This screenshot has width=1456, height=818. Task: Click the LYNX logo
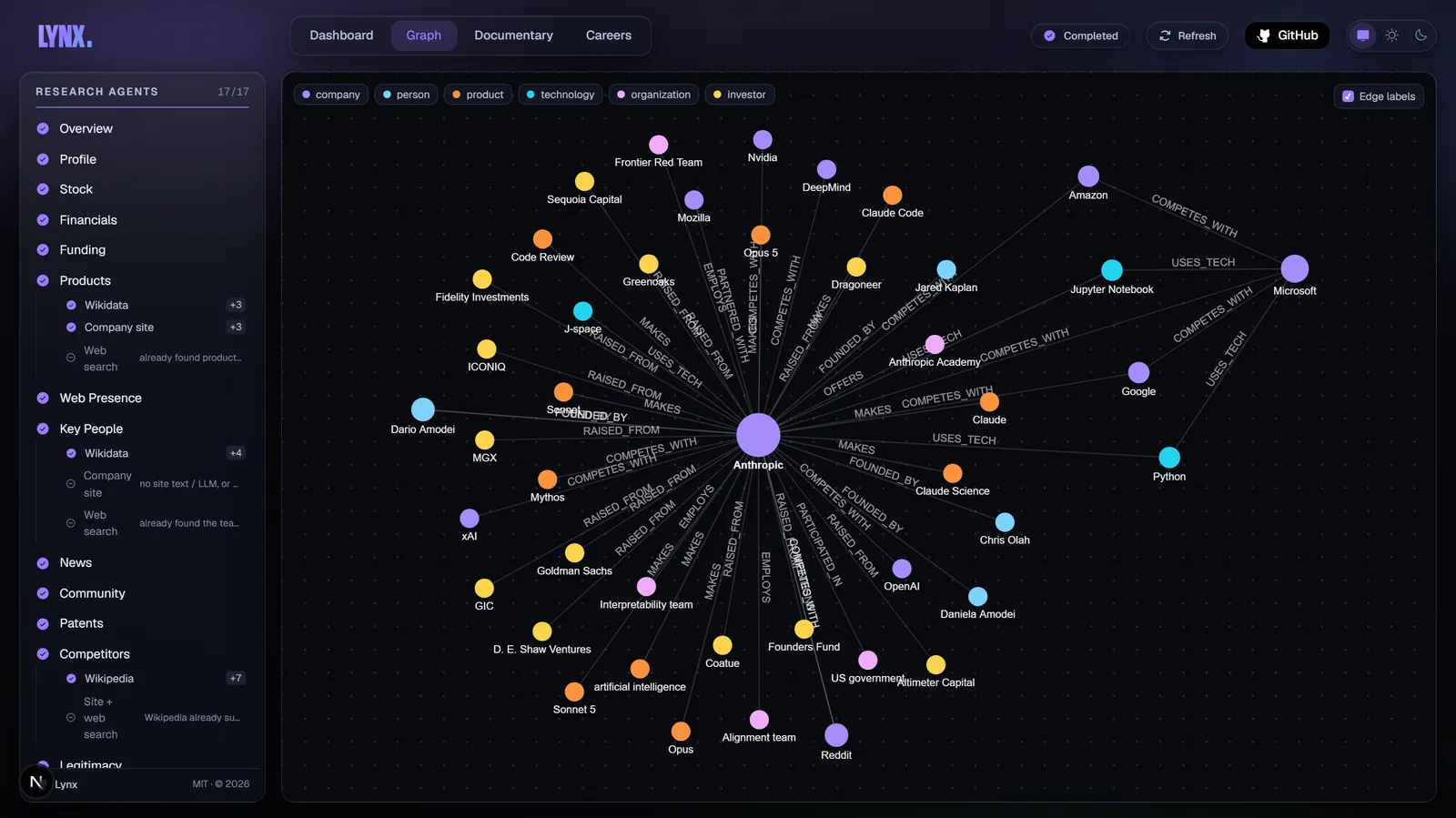65,36
